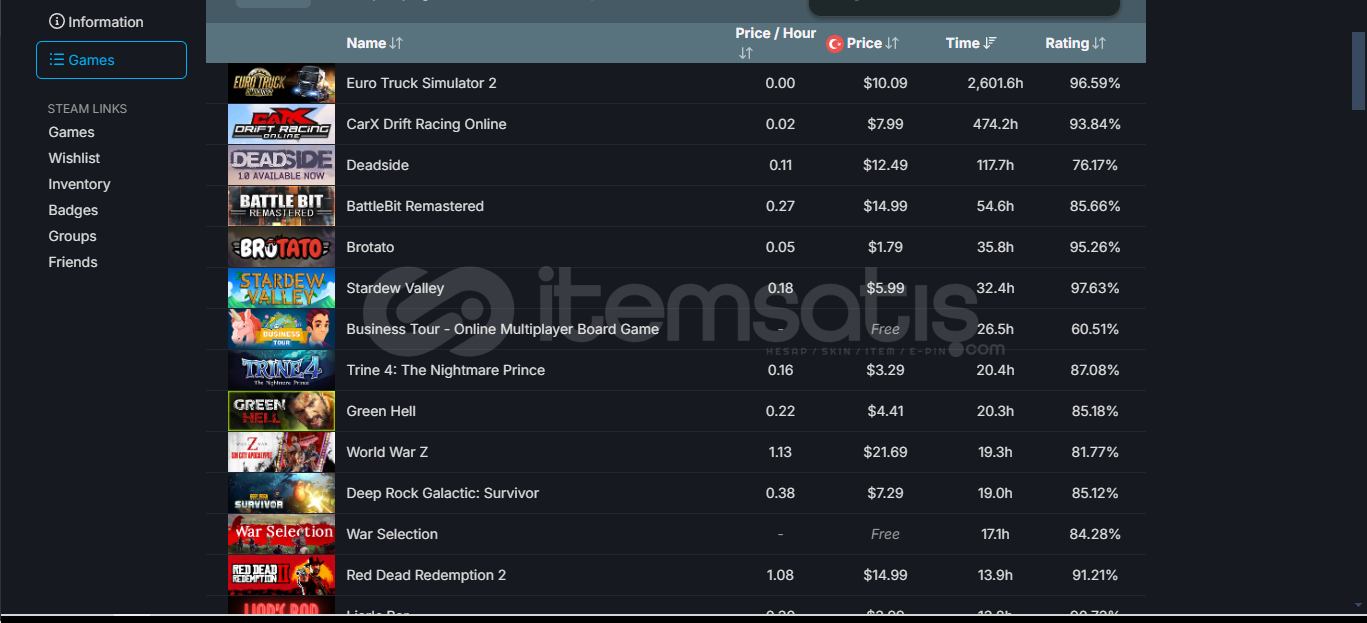Screen dimensions: 1367x623
Task: Open the Trine 4 game thumbnail
Action: click(281, 370)
